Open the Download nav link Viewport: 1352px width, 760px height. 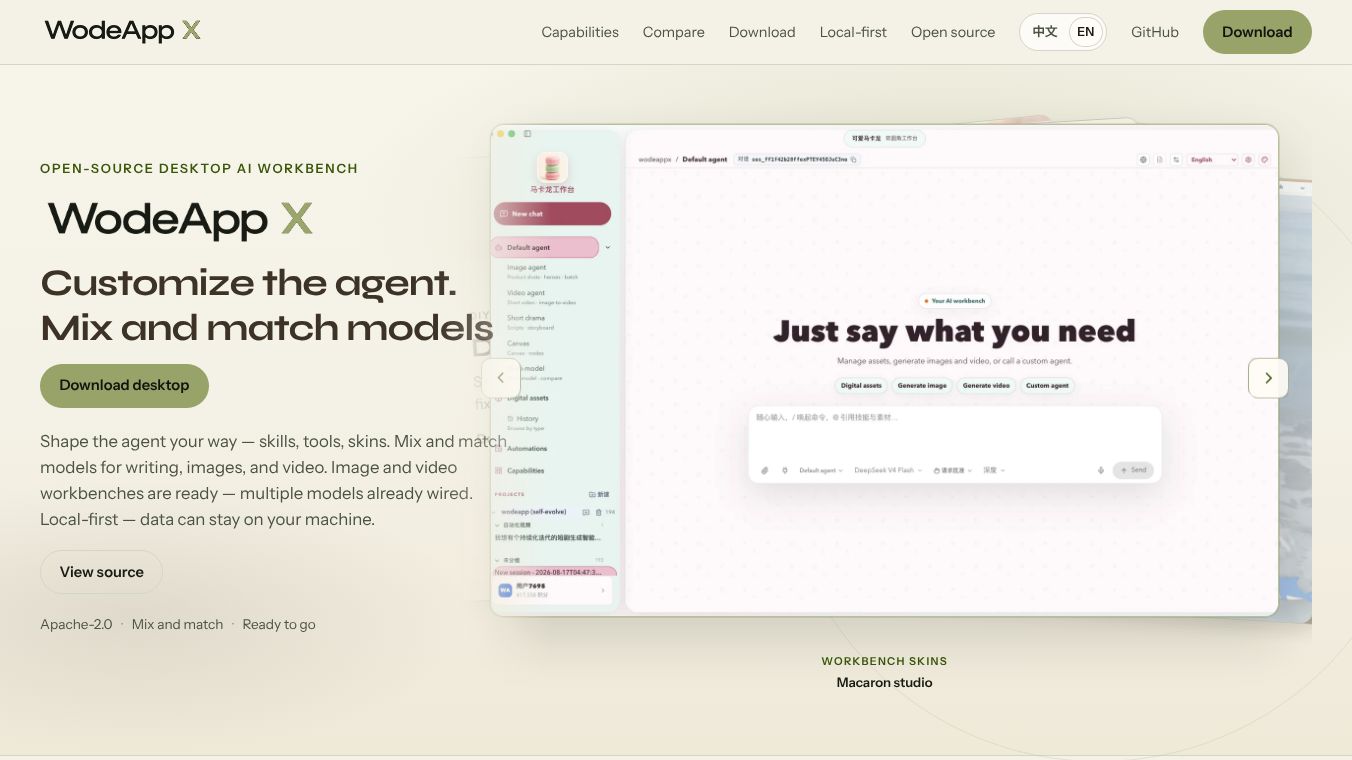click(x=762, y=32)
